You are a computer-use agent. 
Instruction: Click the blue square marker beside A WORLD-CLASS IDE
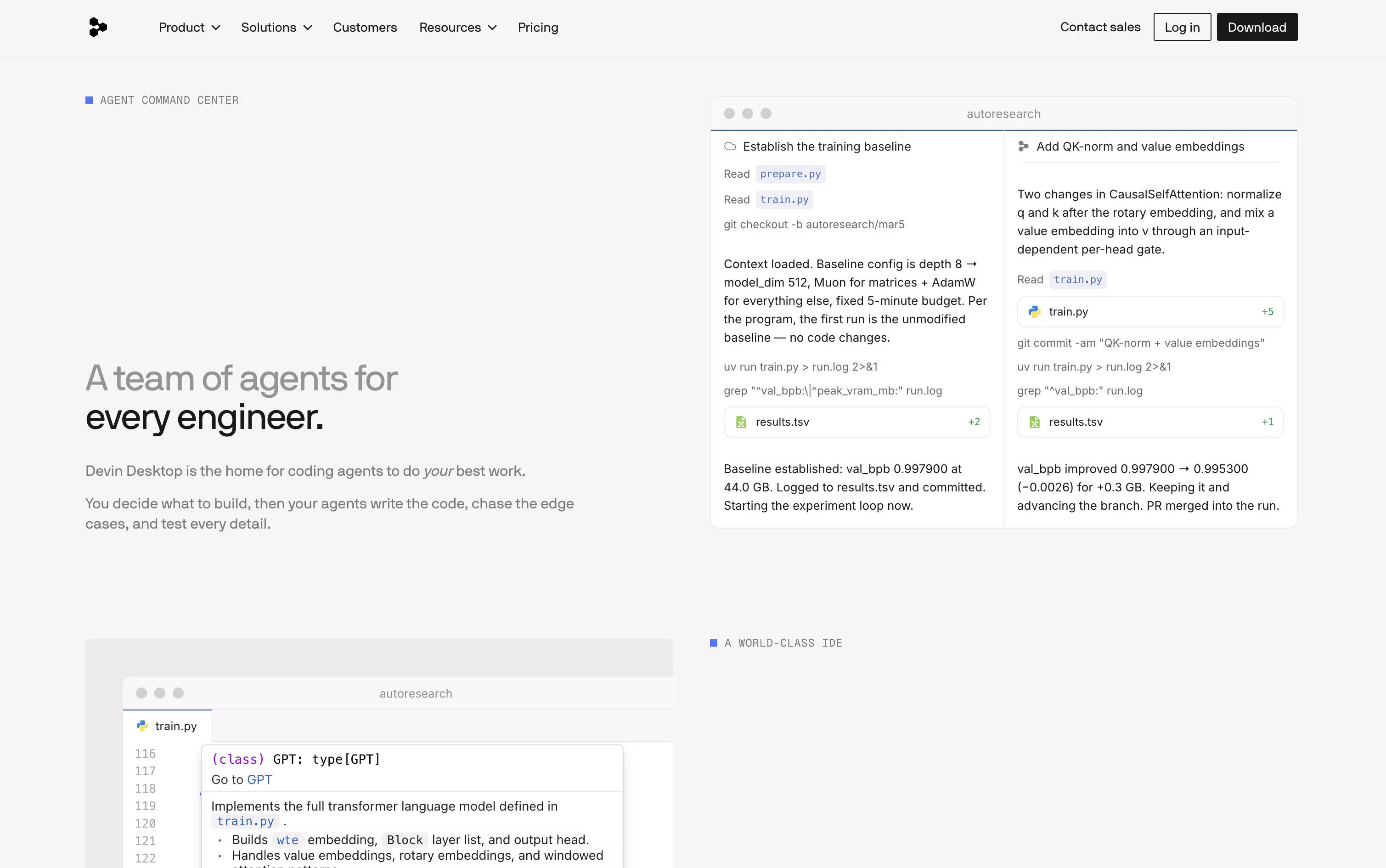click(x=713, y=643)
